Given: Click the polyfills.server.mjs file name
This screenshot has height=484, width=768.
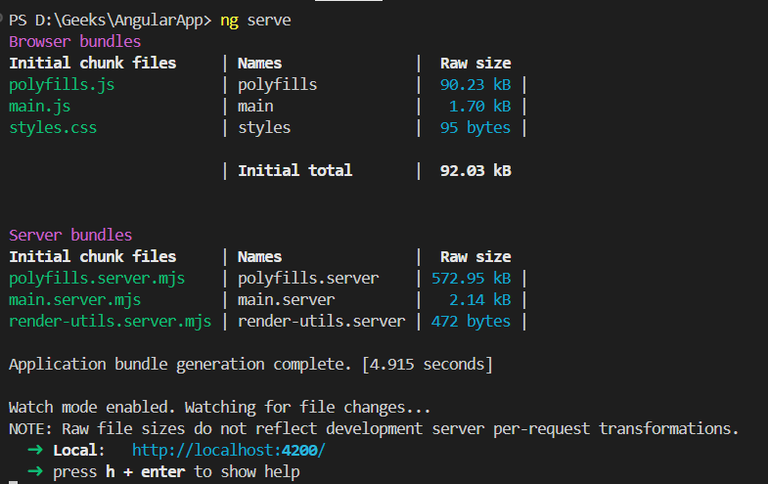Looking at the screenshot, I should (x=97, y=278).
